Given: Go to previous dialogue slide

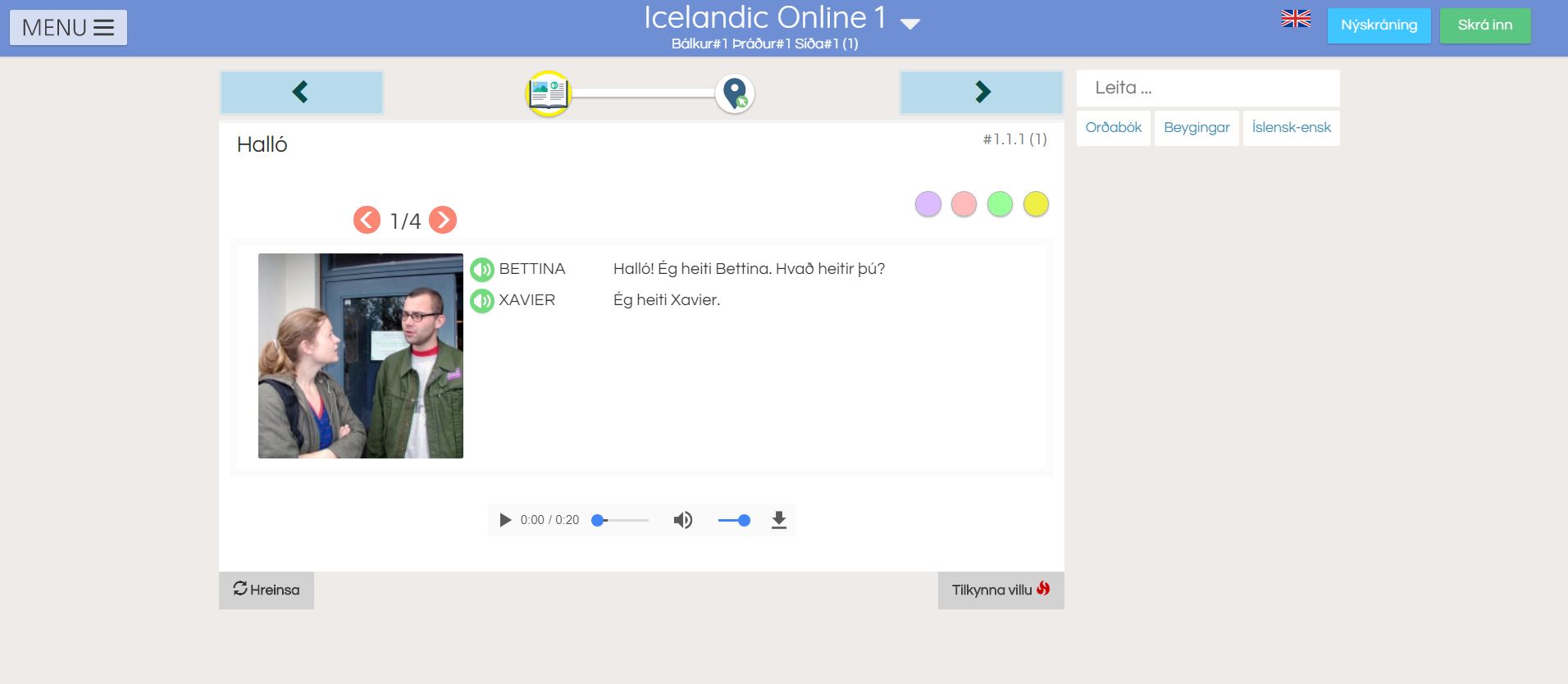Looking at the screenshot, I should point(367,220).
